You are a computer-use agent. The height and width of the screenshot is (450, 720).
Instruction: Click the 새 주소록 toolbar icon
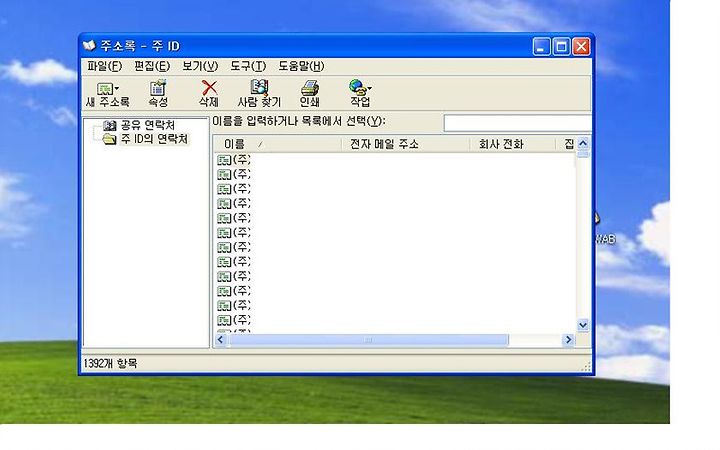[104, 88]
